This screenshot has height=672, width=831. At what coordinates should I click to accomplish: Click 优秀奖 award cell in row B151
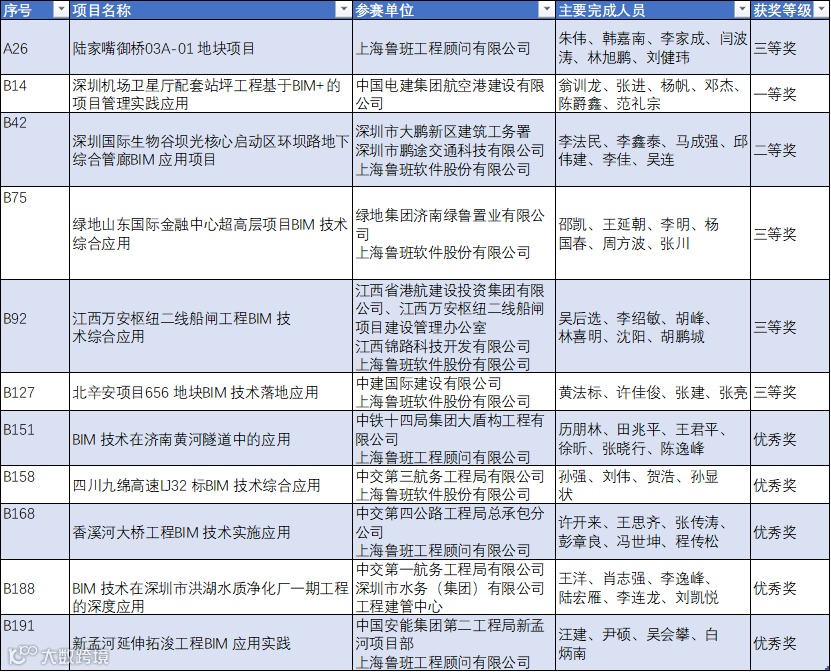click(x=790, y=438)
